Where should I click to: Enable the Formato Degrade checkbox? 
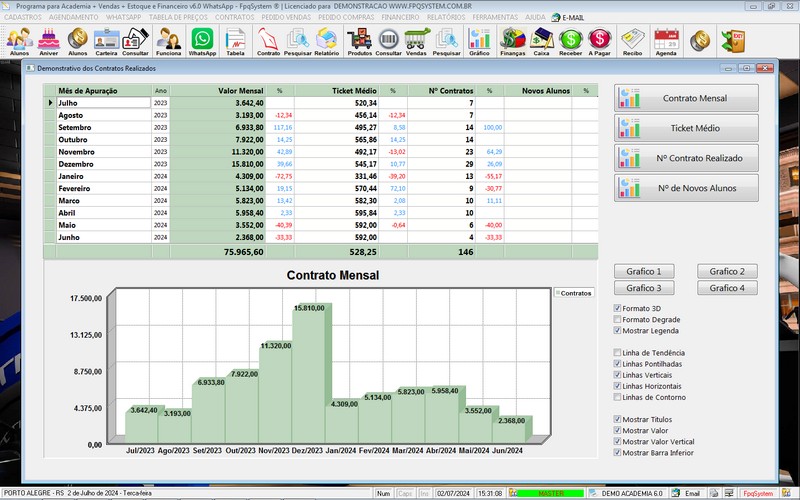(617, 319)
